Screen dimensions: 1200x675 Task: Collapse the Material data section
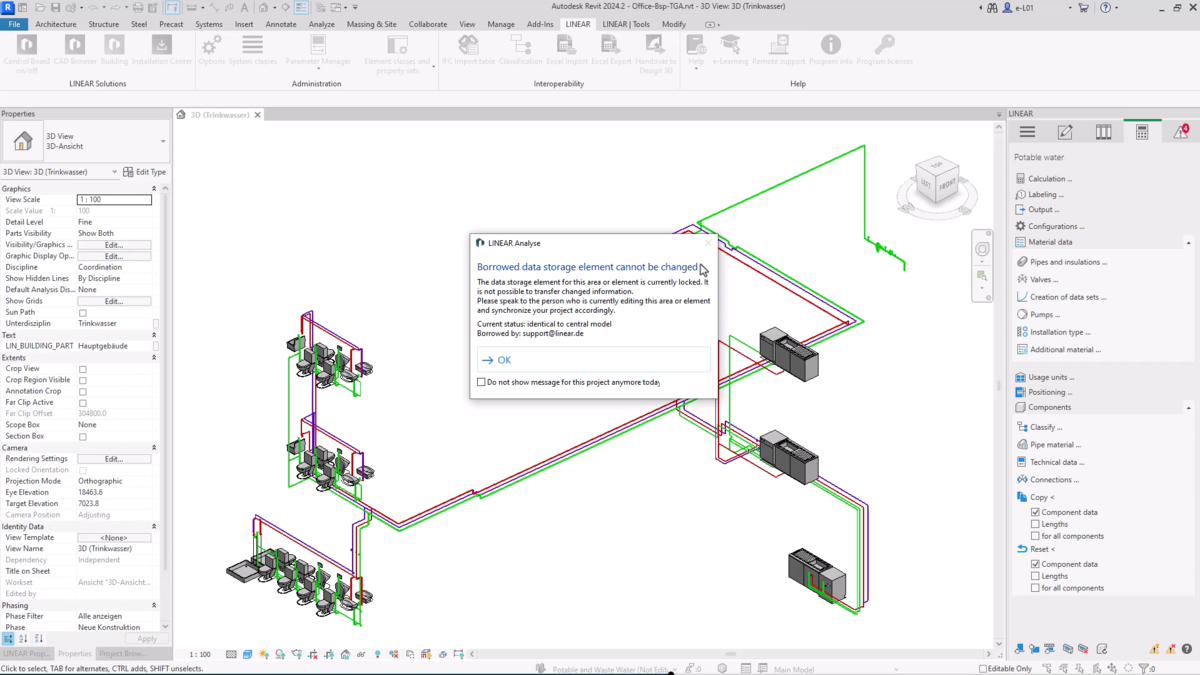1190,241
